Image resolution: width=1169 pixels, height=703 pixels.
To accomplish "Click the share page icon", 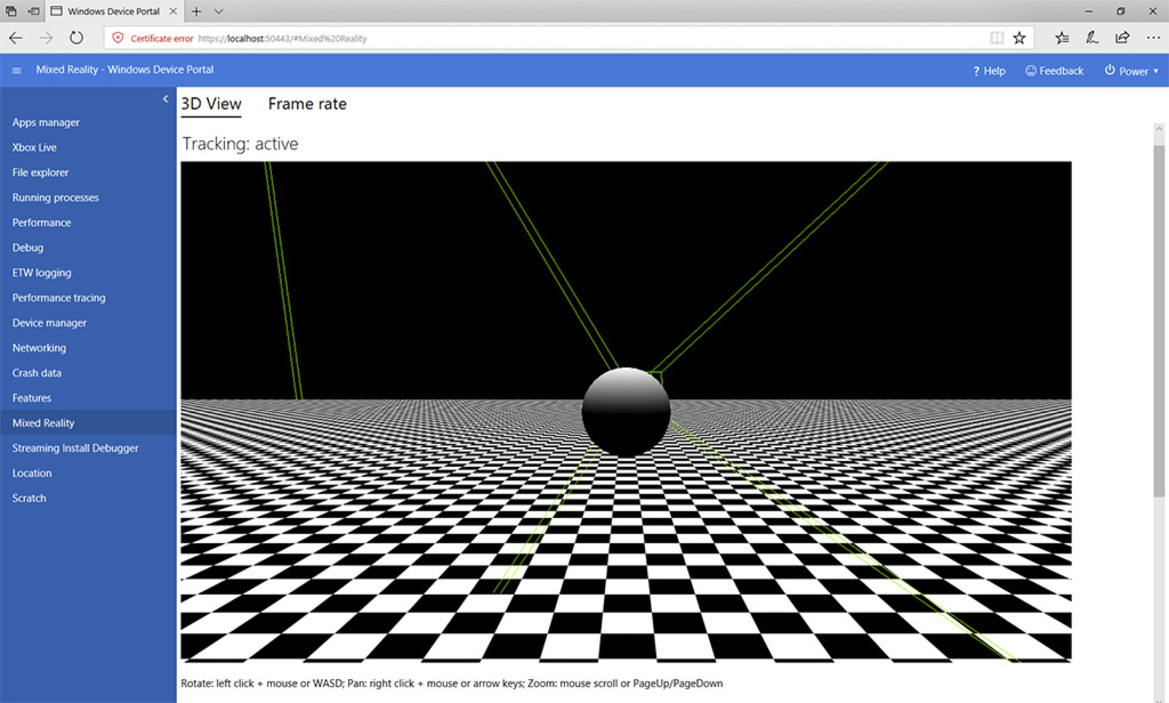I will tap(1122, 38).
